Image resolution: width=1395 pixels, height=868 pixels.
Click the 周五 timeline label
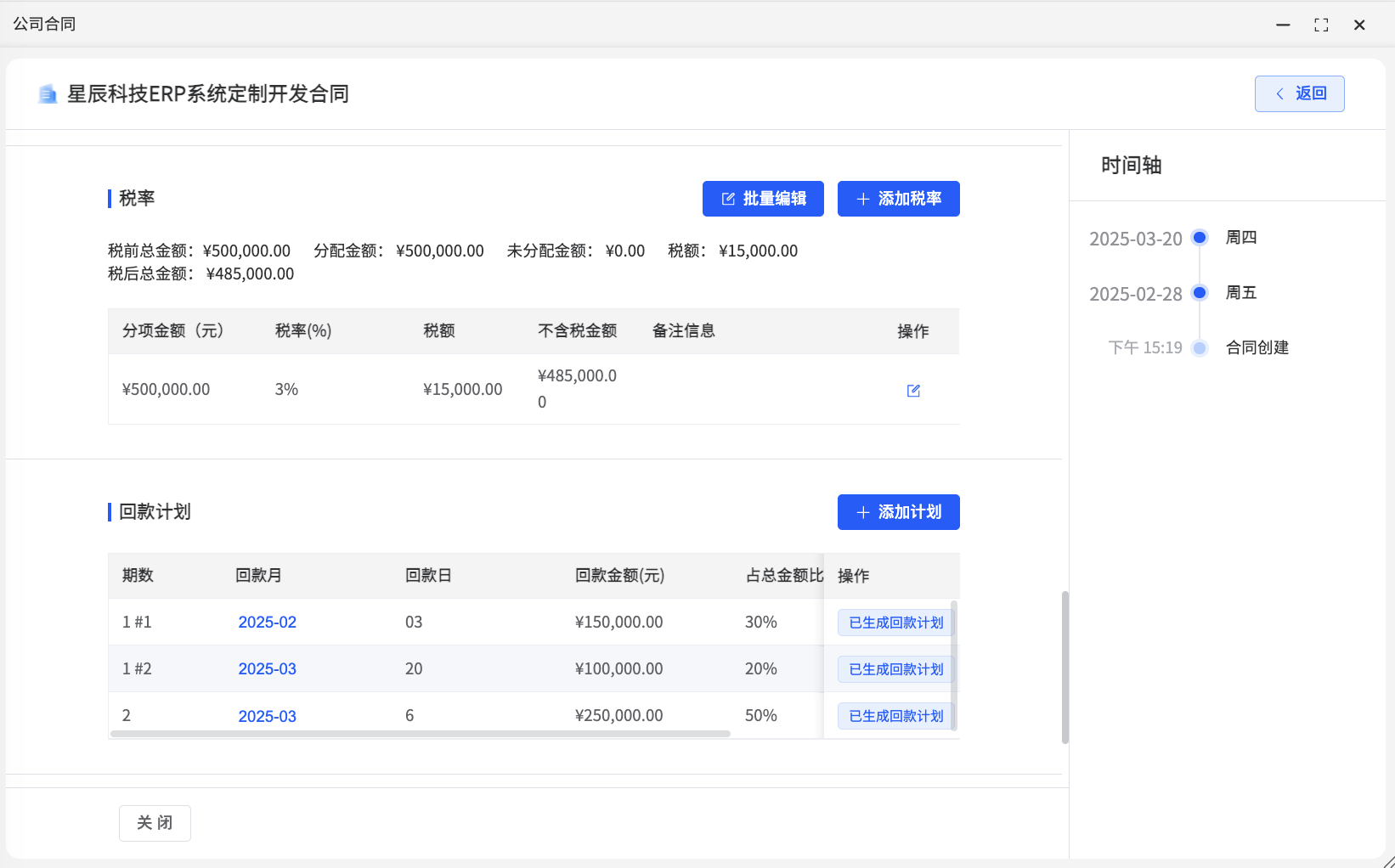1241,293
